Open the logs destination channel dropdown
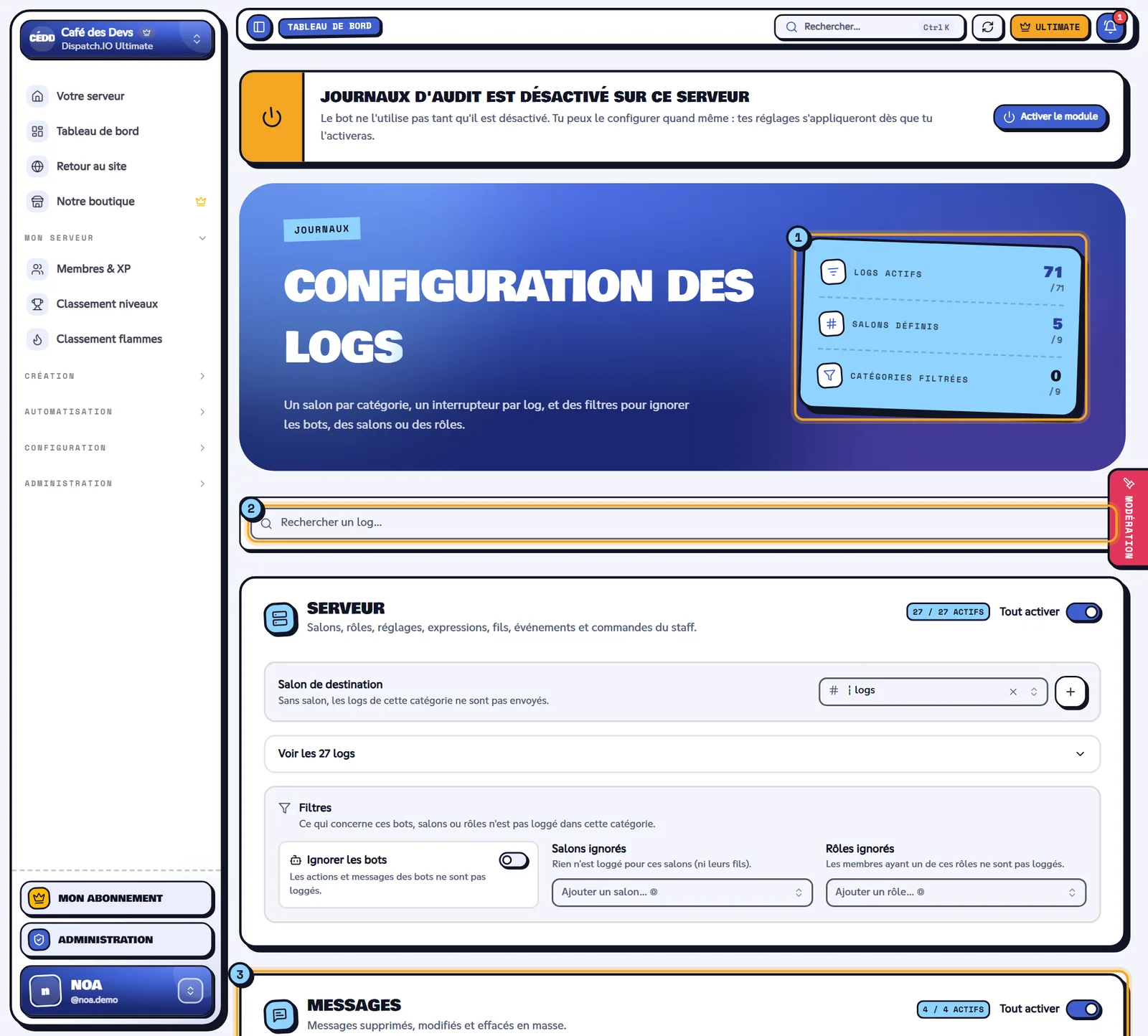This screenshot has width=1148, height=1036. click(x=933, y=692)
